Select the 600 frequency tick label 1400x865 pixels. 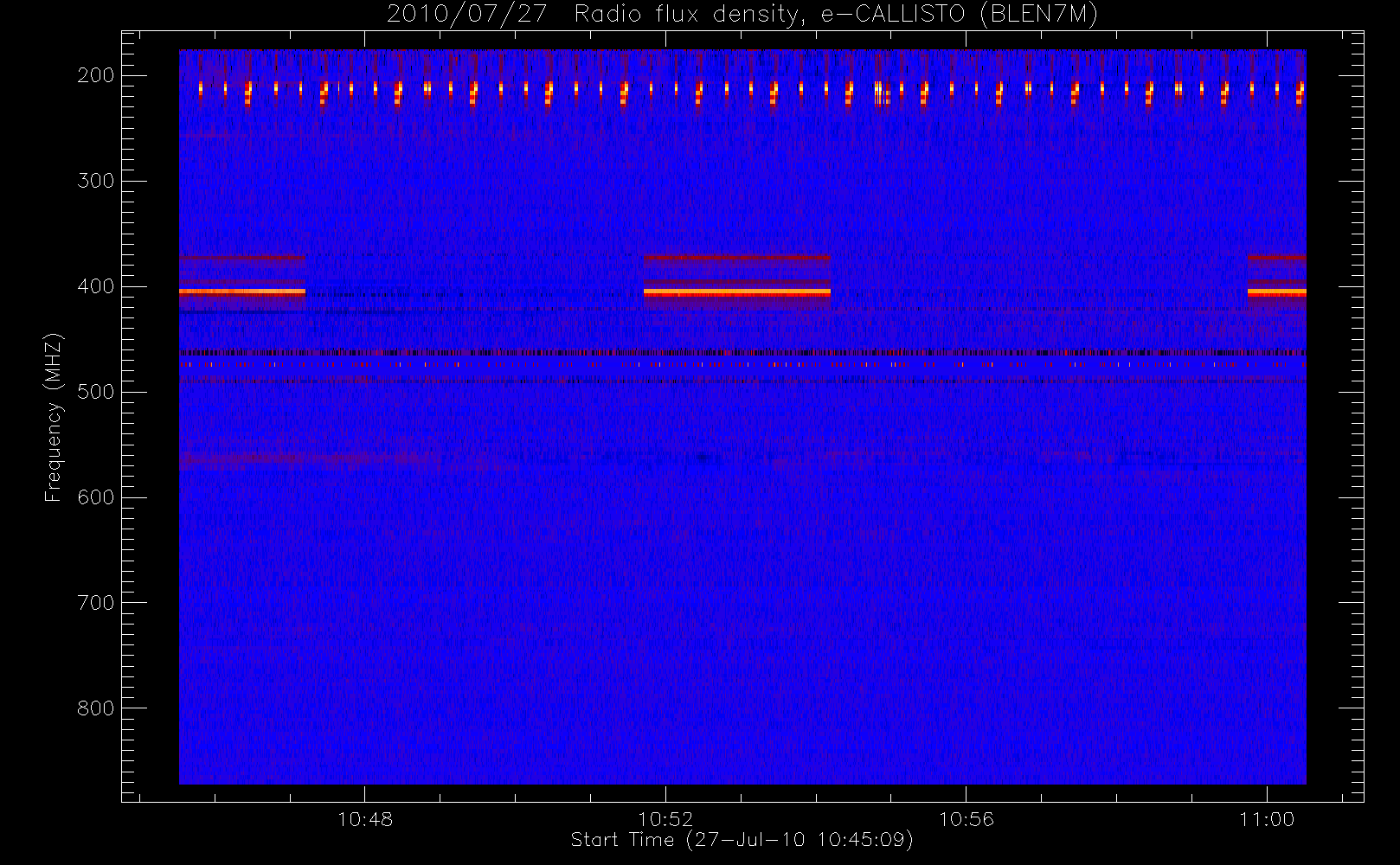[96, 497]
